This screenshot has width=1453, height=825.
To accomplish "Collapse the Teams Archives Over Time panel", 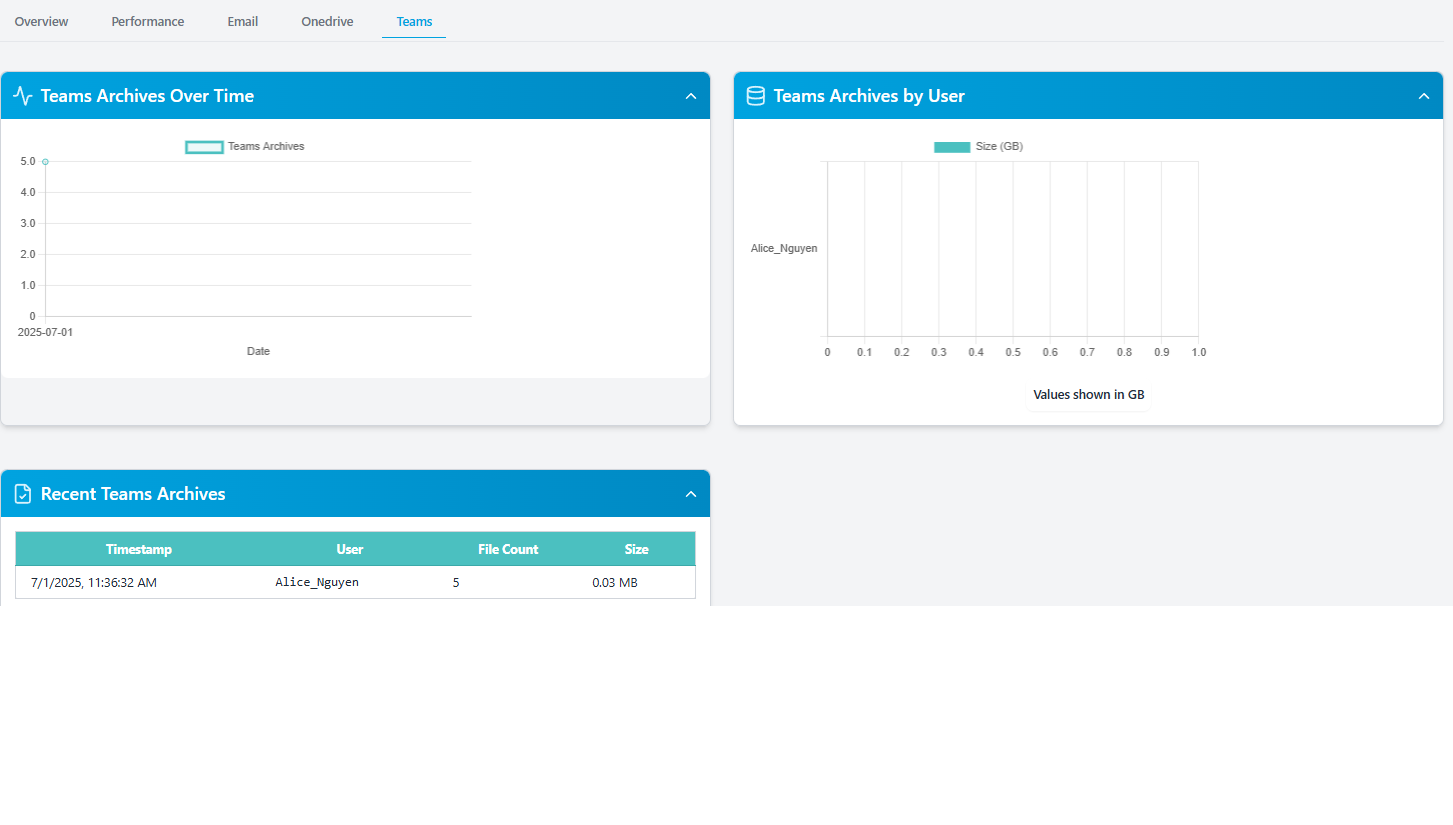I will pos(690,96).
